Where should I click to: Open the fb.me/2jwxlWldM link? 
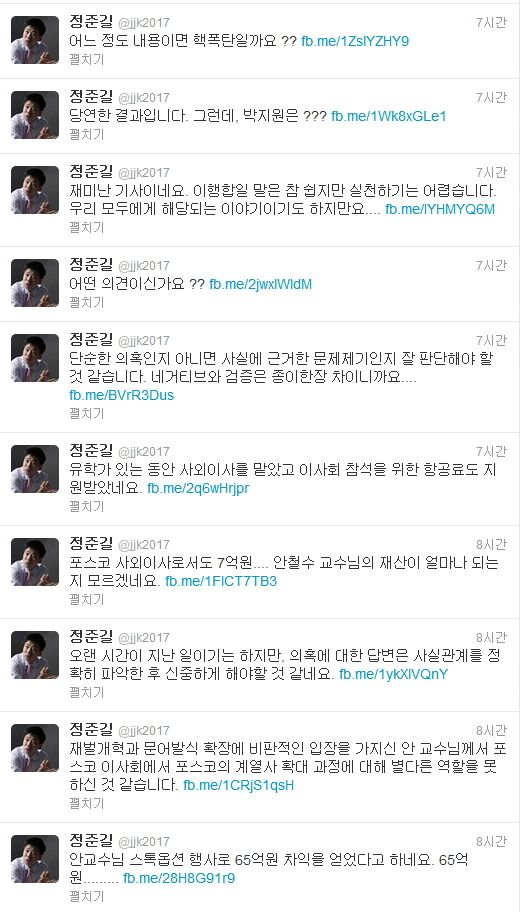coord(261,284)
